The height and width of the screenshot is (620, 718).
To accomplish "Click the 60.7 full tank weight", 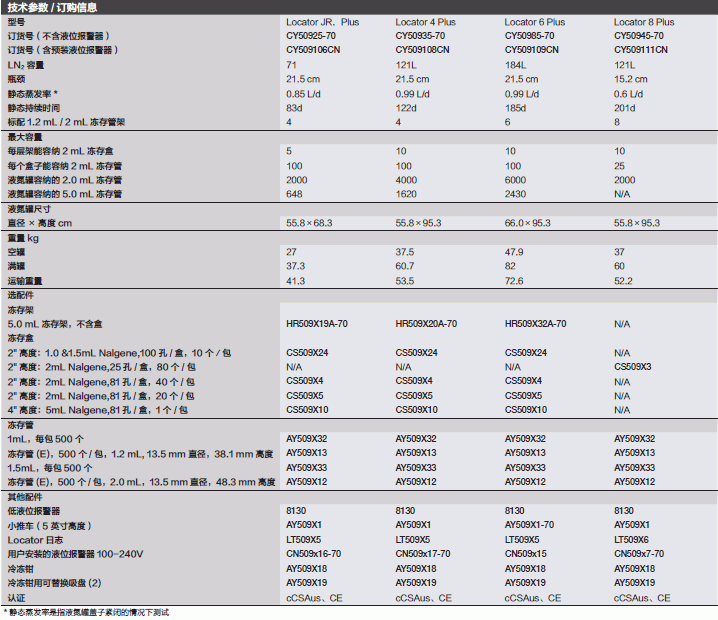I will [x=404, y=266].
